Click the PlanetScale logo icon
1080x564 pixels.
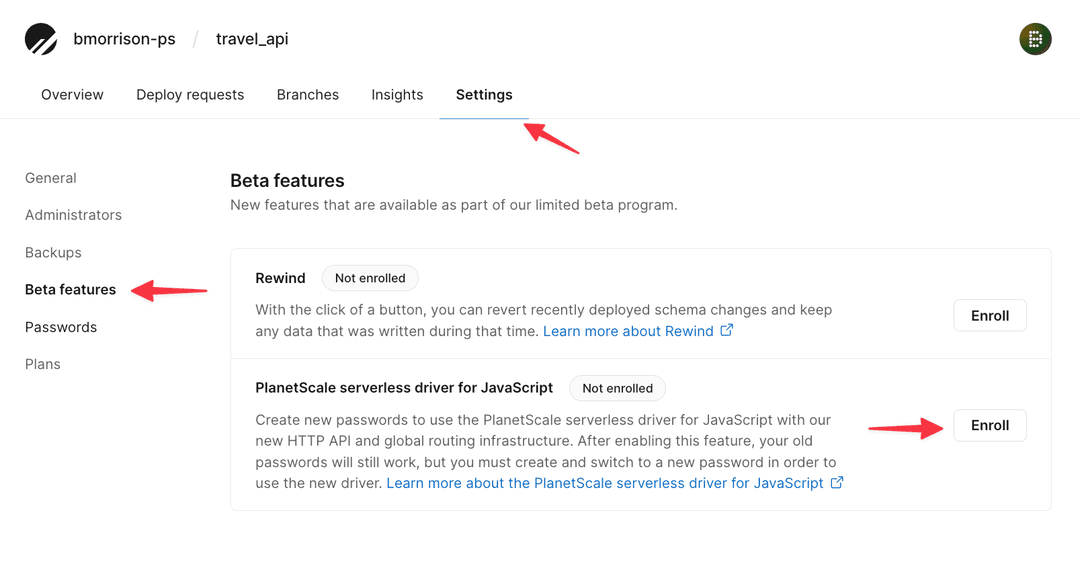pyautogui.click(x=41, y=40)
